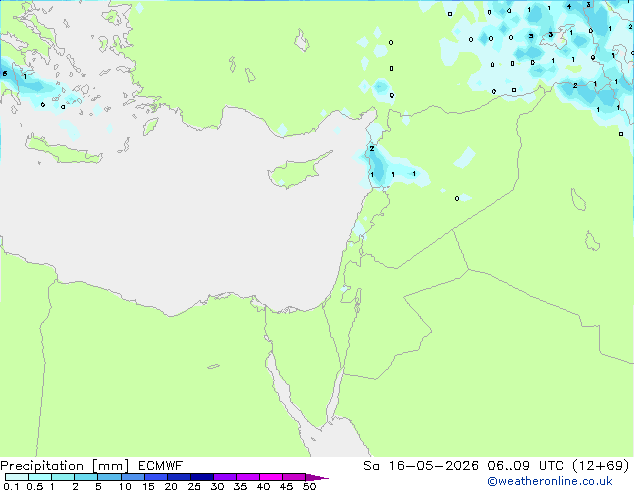Image resolution: width=634 pixels, height=490 pixels.
Task: Open the weatheronline.co.uk copyright link
Action: pyautogui.click(x=550, y=481)
